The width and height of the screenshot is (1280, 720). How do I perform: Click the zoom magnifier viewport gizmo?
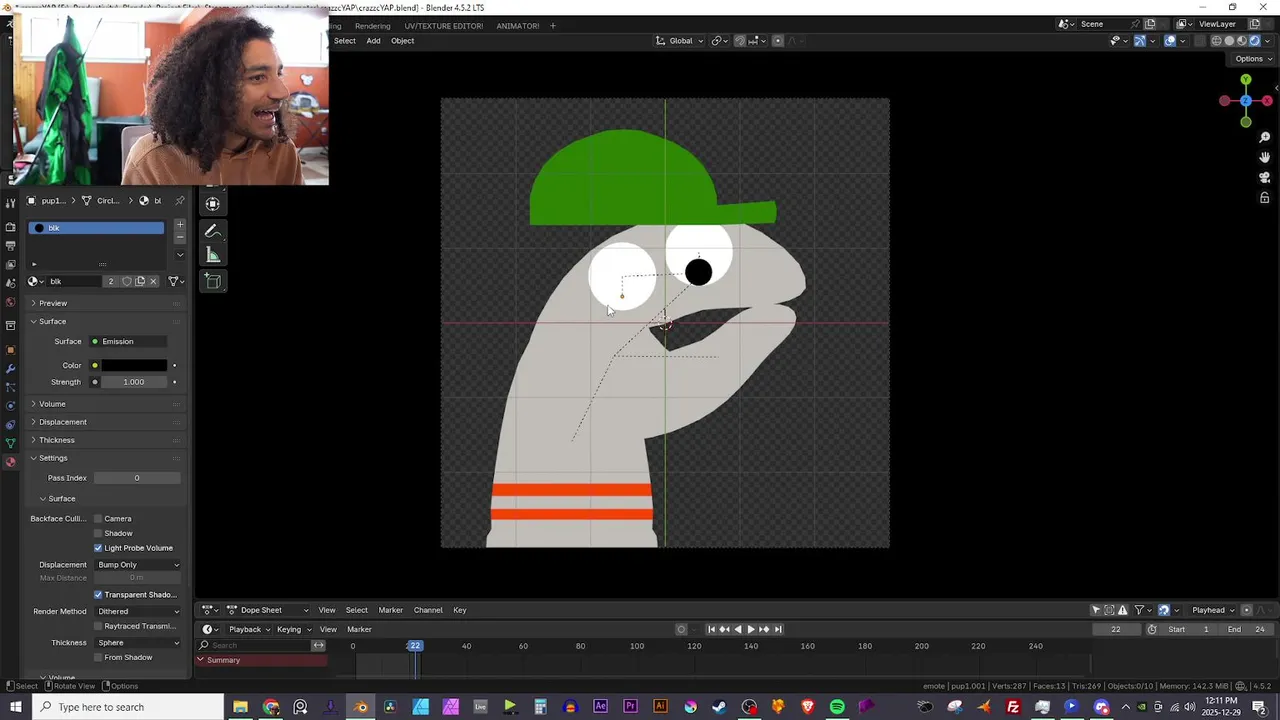1264,138
